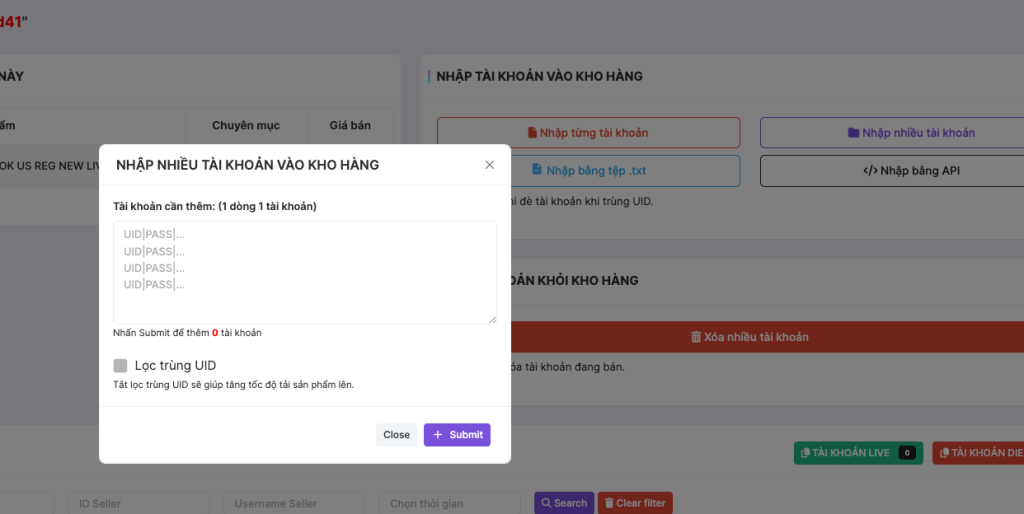Viewport: 1024px width, 514px height.
Task: Show the TÀI KHOẢN LIVE list
Action: (858, 453)
